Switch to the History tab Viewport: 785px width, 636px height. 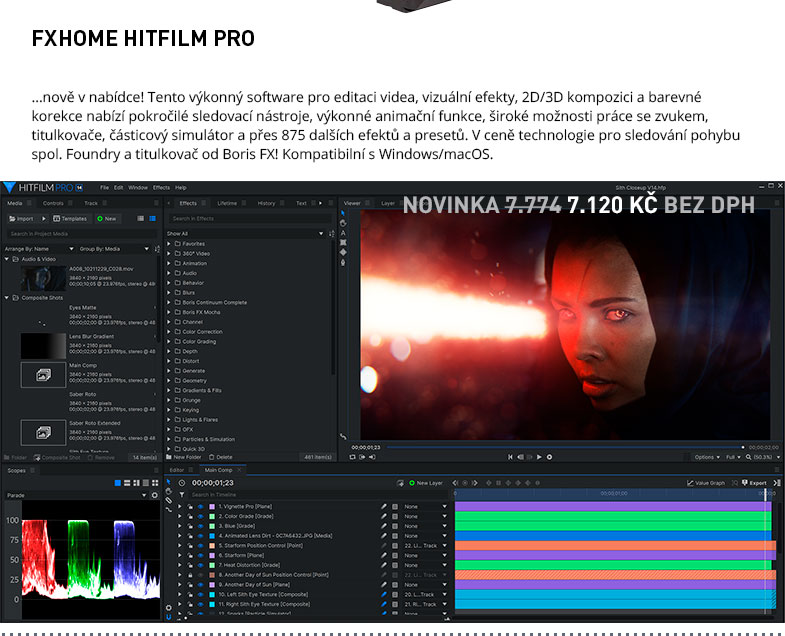266,203
